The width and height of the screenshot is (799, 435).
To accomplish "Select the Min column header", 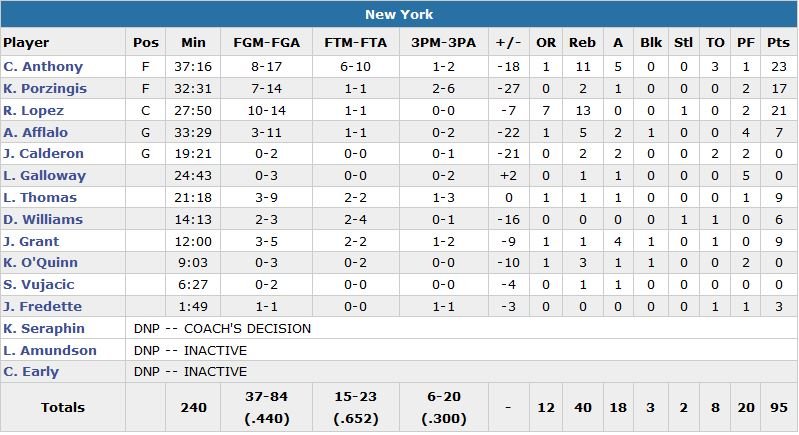I will (193, 43).
